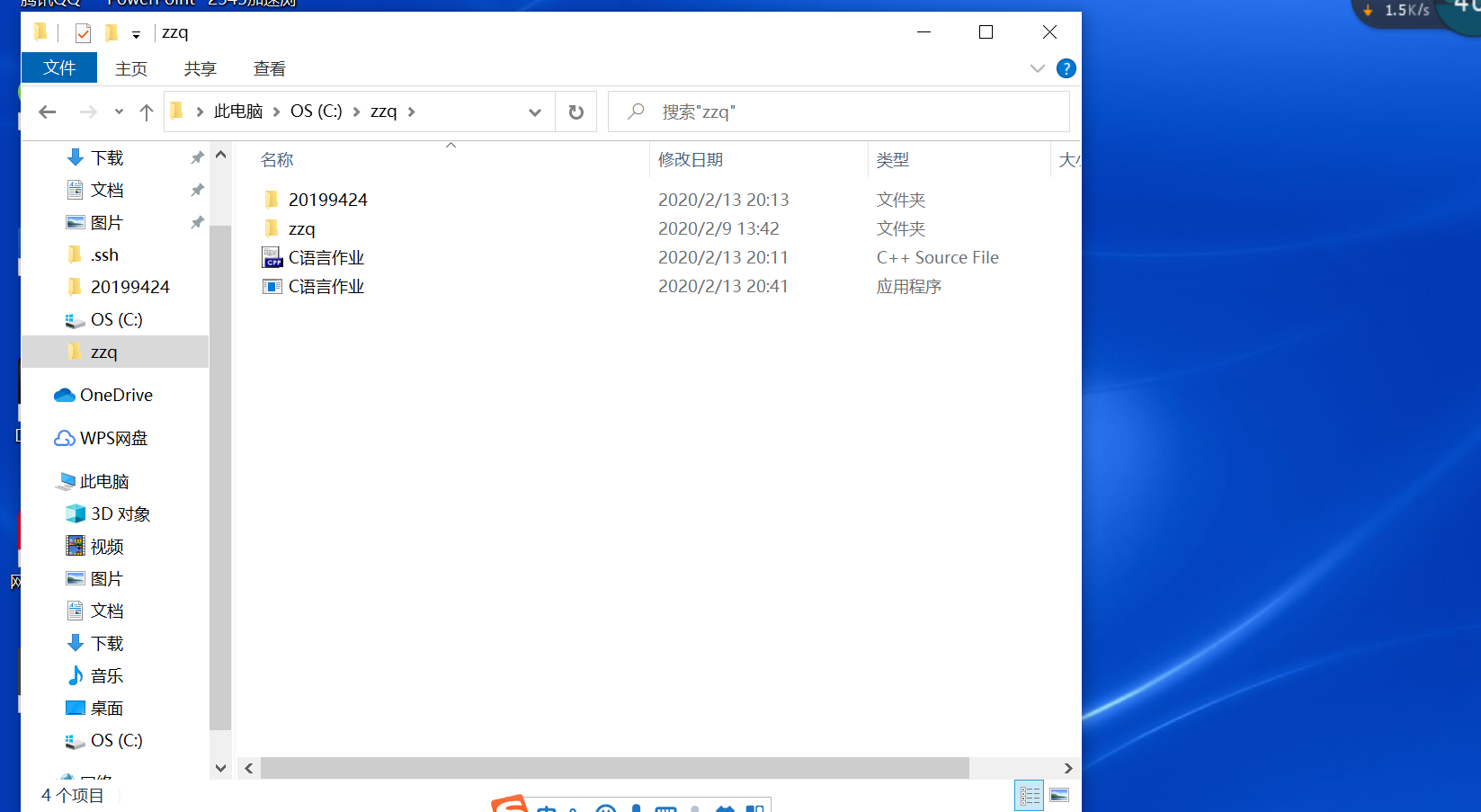
Task: Select 20199424 in the navigation pane
Action: (129, 288)
